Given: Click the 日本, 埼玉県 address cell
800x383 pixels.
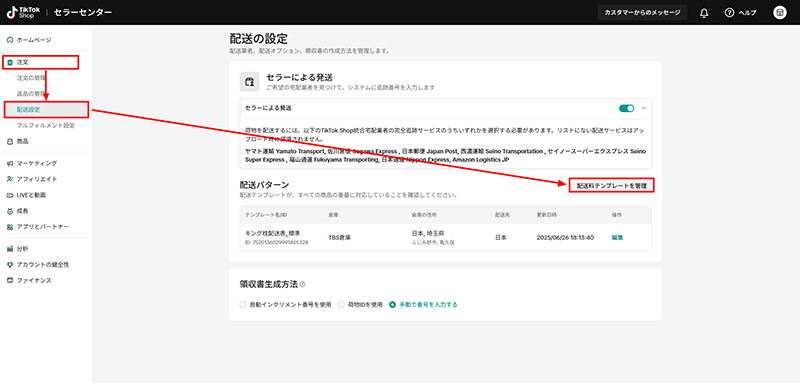Looking at the screenshot, I should pos(429,233).
